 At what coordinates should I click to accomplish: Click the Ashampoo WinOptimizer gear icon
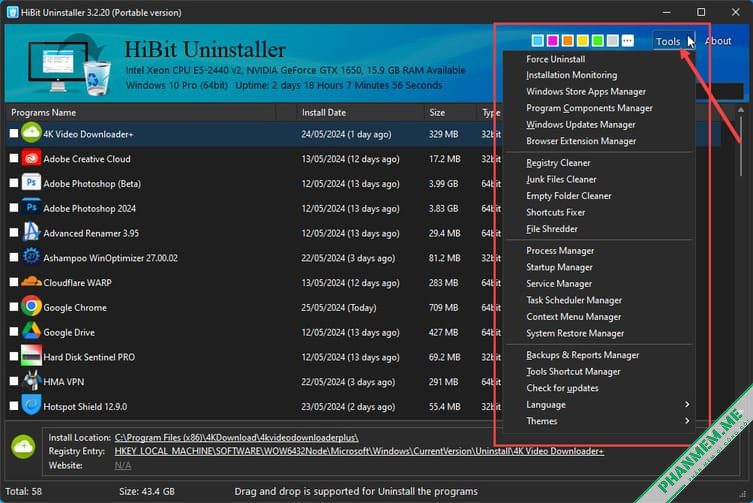point(31,257)
